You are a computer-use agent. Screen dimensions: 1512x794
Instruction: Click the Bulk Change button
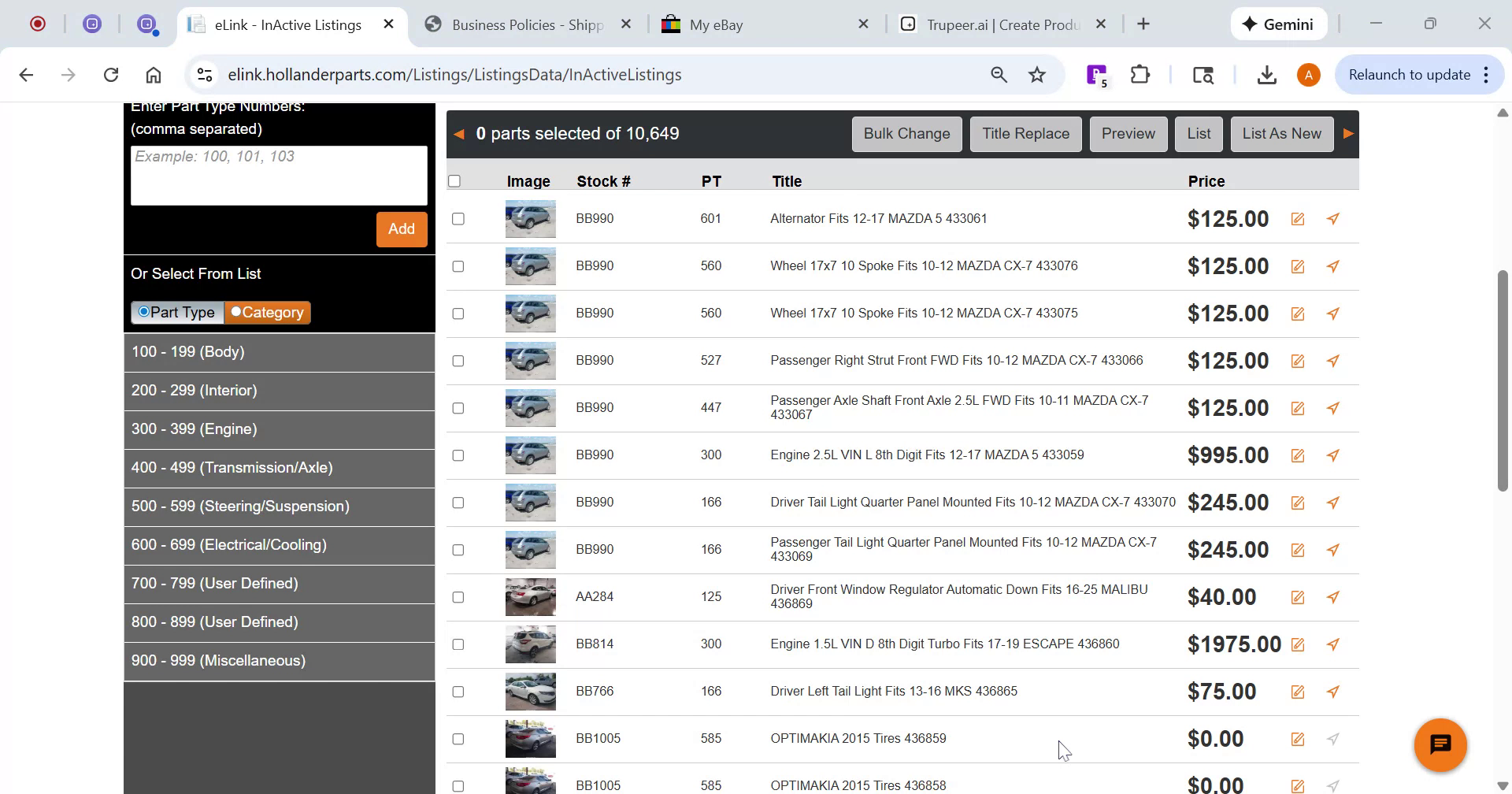pyautogui.click(x=906, y=133)
